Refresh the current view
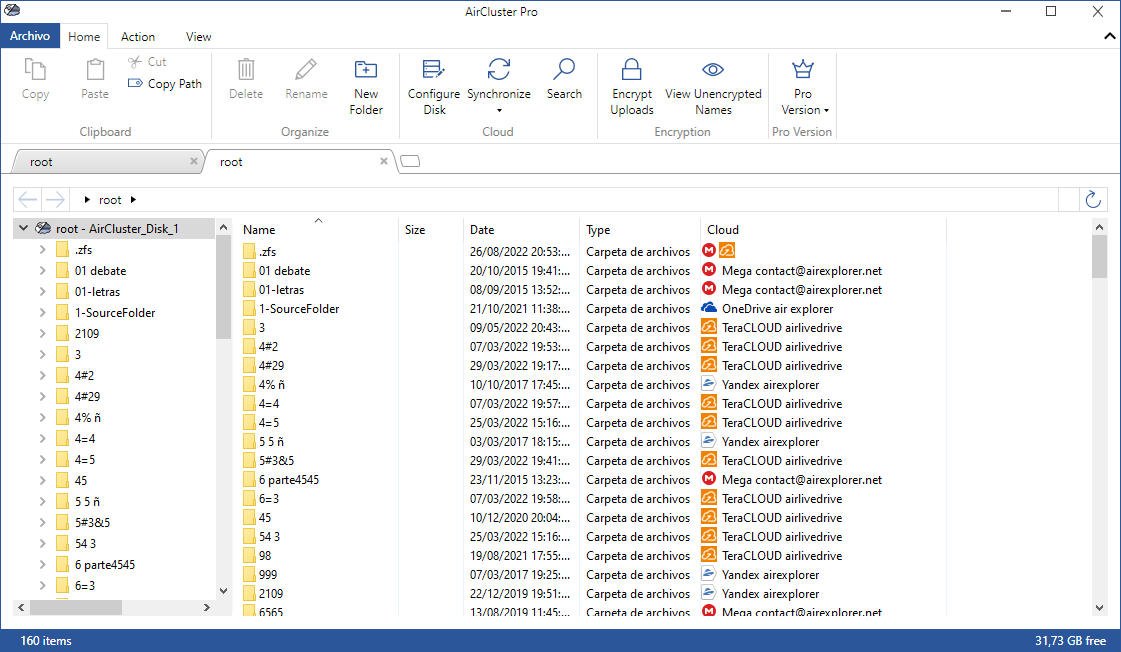1121x652 pixels. [1092, 199]
